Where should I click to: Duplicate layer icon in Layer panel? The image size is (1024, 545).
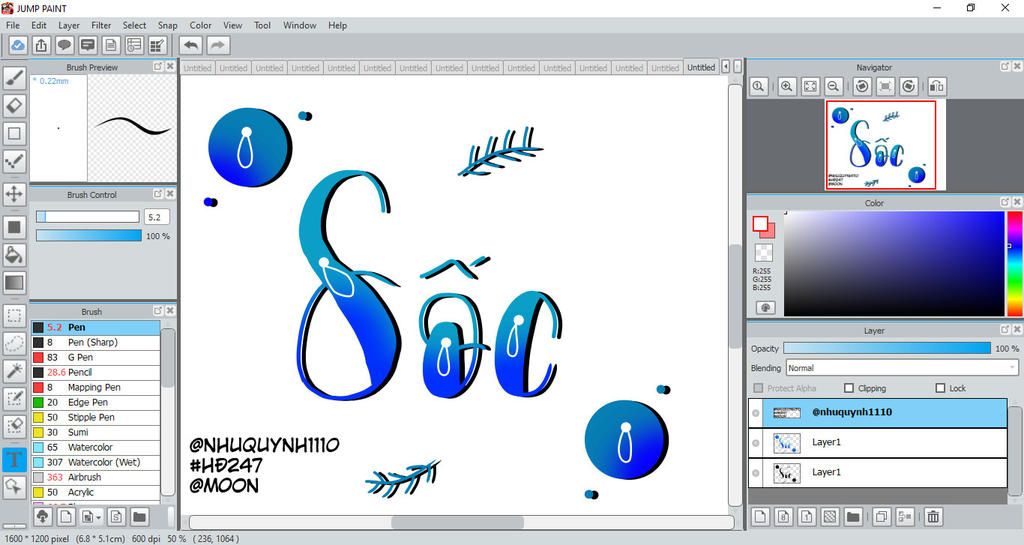point(881,517)
